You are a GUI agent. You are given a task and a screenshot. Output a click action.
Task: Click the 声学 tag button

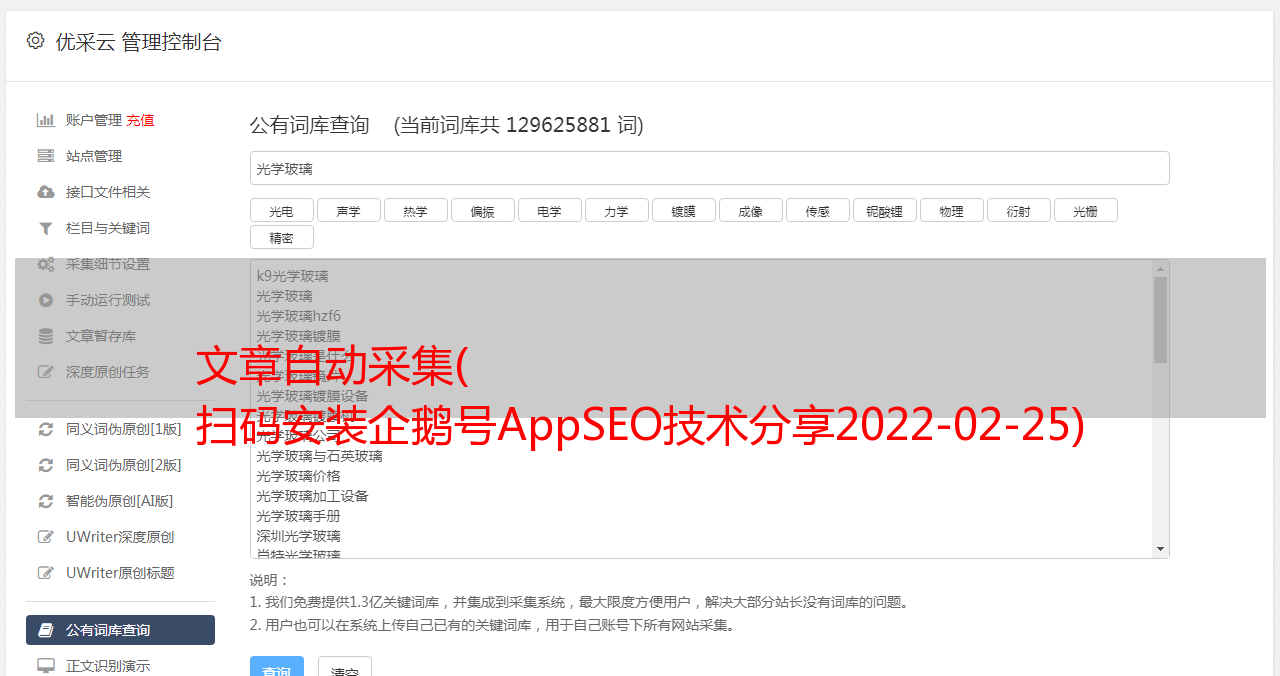click(348, 211)
